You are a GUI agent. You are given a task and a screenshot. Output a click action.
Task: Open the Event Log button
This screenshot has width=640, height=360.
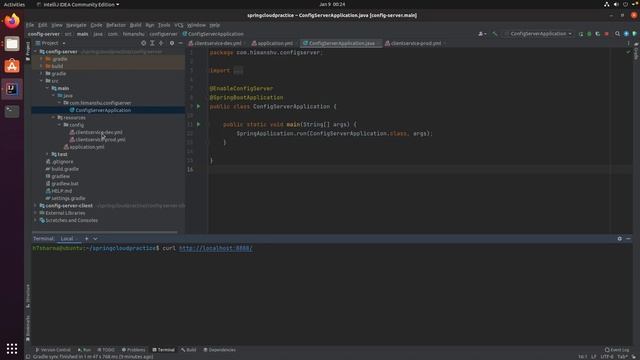click(x=617, y=350)
